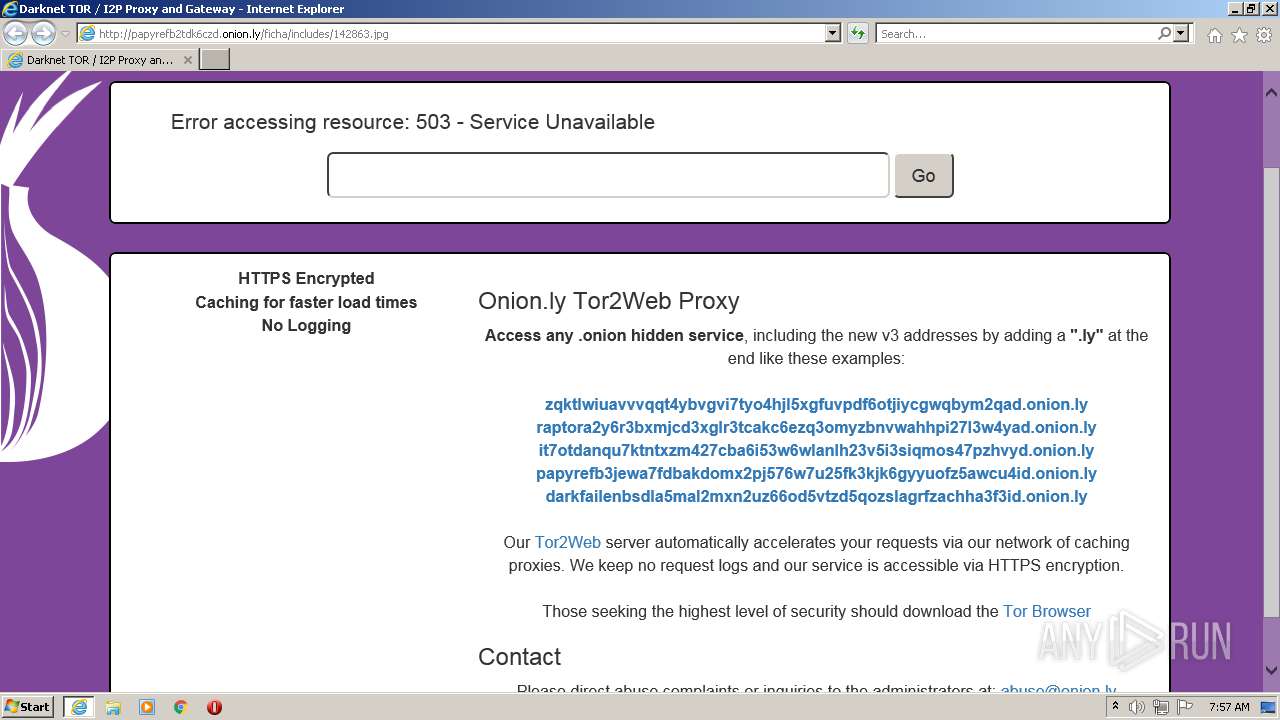Open Favorites star icon
Screen dimensions: 1280x720
point(1239,35)
